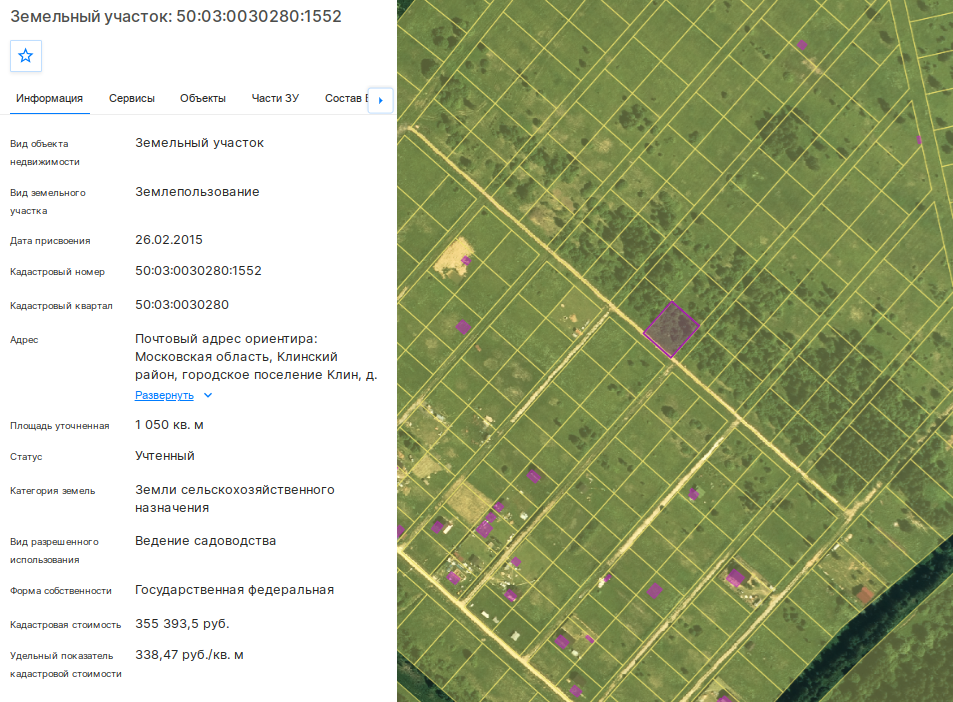This screenshot has height=702, width=953.
Task: Click the cadastral number value 50:03:0030280:1552
Action: tap(198, 270)
